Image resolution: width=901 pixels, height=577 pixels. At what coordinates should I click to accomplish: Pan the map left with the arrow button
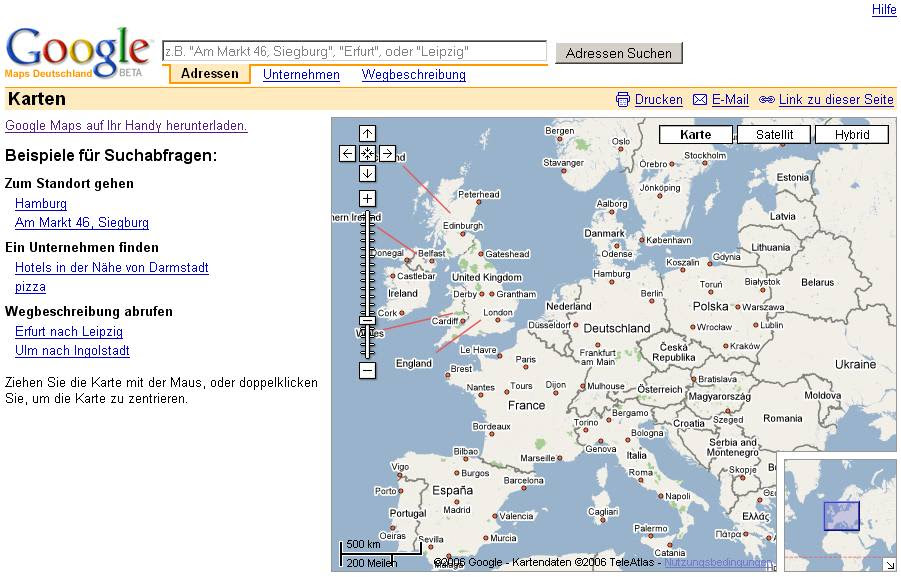(x=347, y=154)
